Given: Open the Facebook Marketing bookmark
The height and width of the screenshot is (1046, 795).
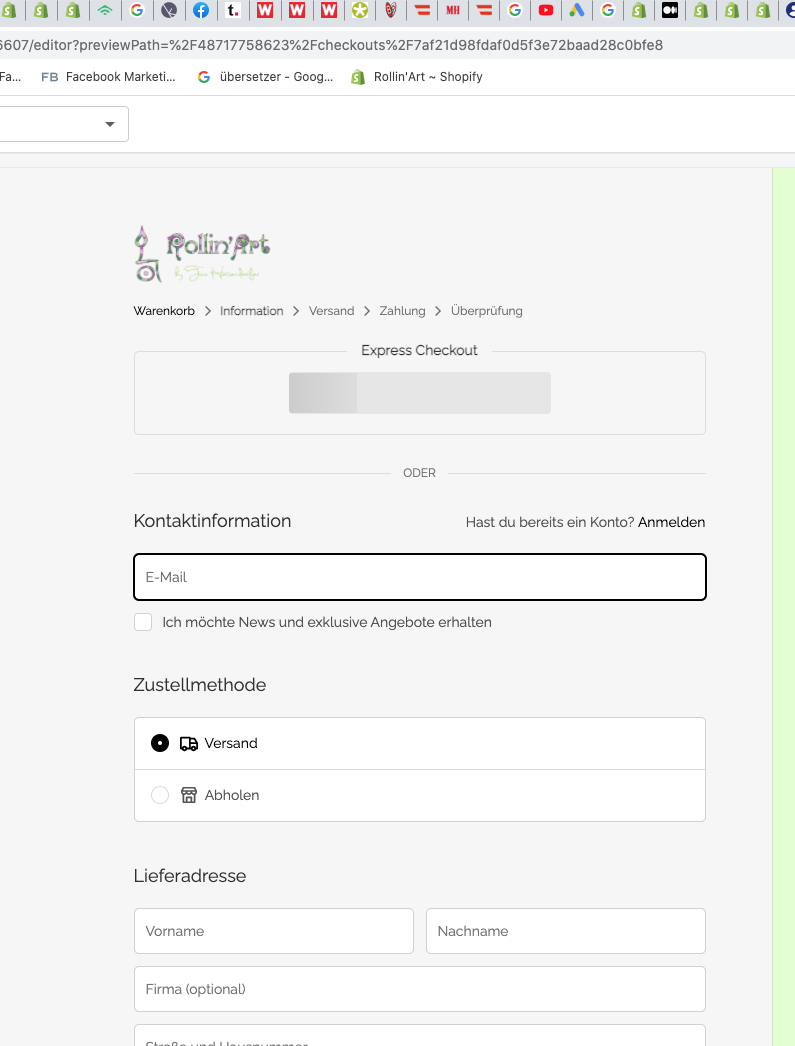Looking at the screenshot, I should pyautogui.click(x=108, y=76).
